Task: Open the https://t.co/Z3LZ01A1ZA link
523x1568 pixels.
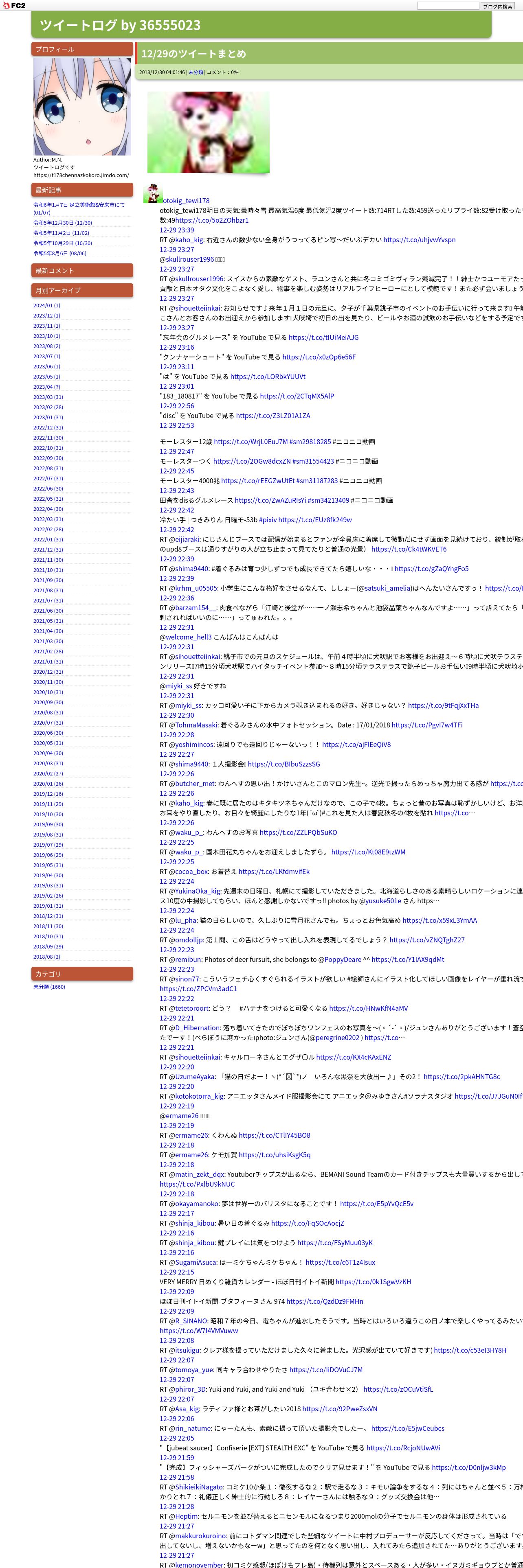Action: tap(273, 416)
